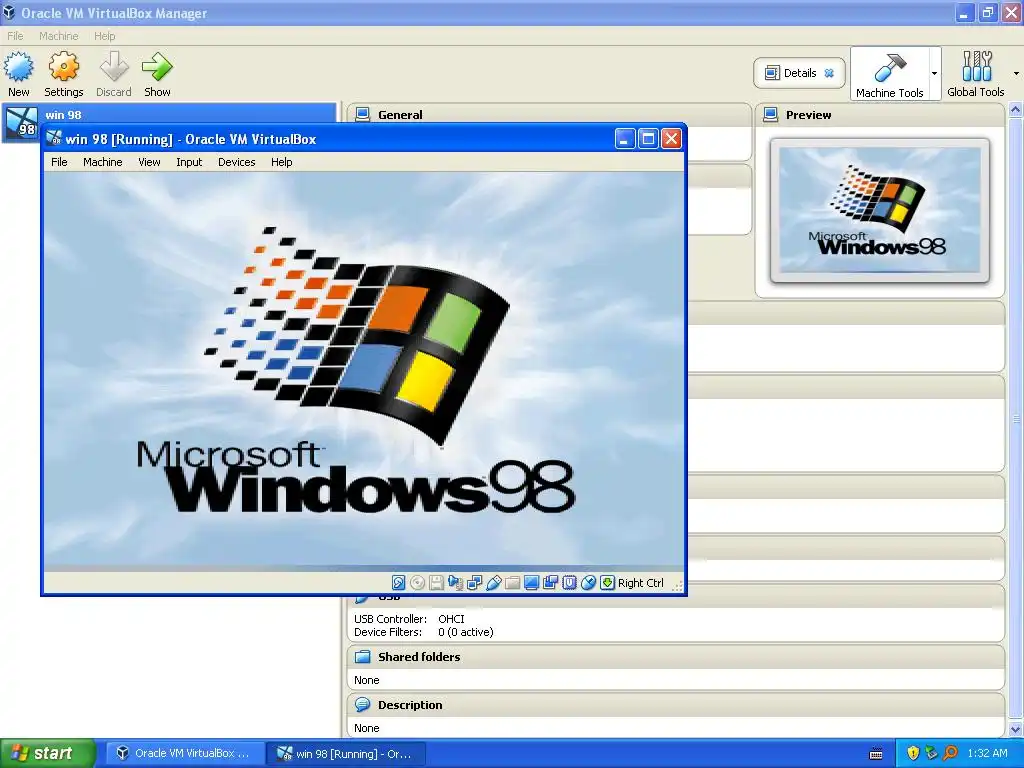Click video capture icon in VM status bar
Image resolution: width=1024 pixels, height=768 pixels.
(x=551, y=583)
